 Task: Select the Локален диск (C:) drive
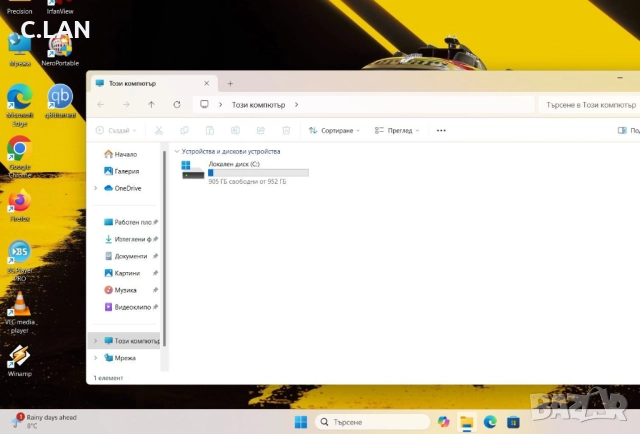tap(245, 171)
